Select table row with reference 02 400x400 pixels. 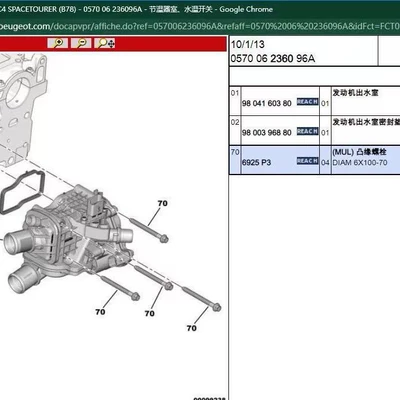point(315,130)
